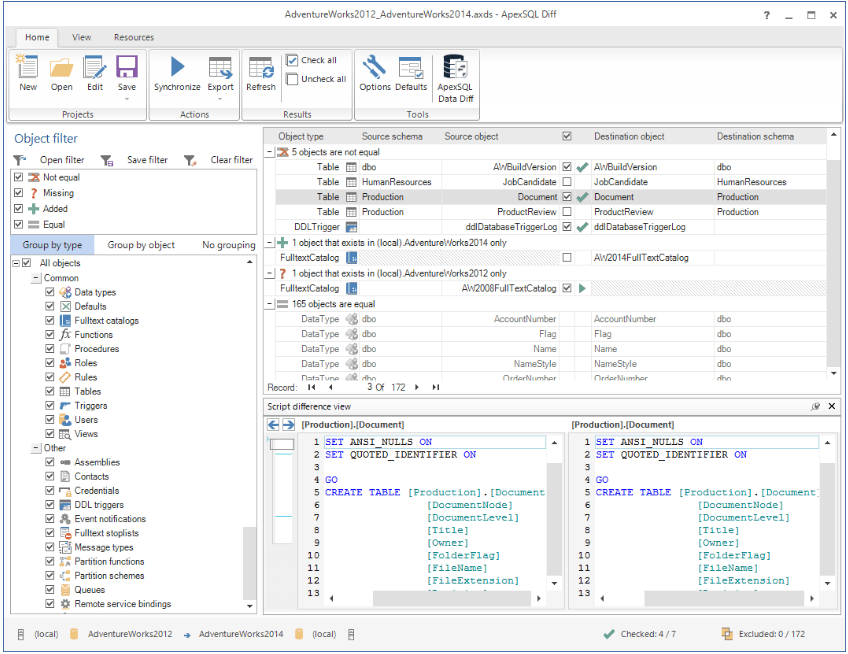Viewport: 848px width, 654px height.
Task: Click the Open filter funnel icon
Action: [20, 160]
